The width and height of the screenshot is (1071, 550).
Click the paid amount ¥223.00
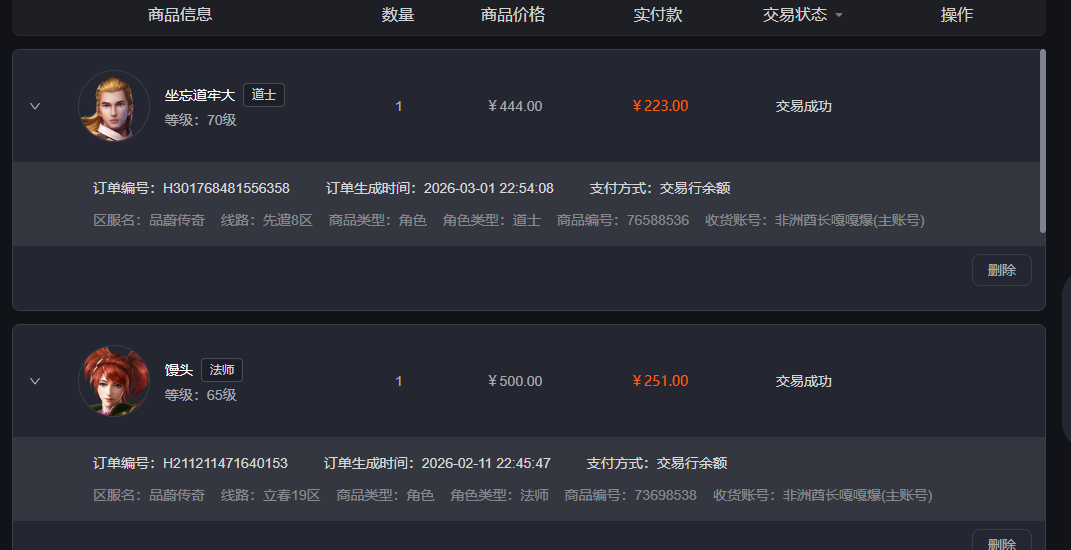(660, 106)
